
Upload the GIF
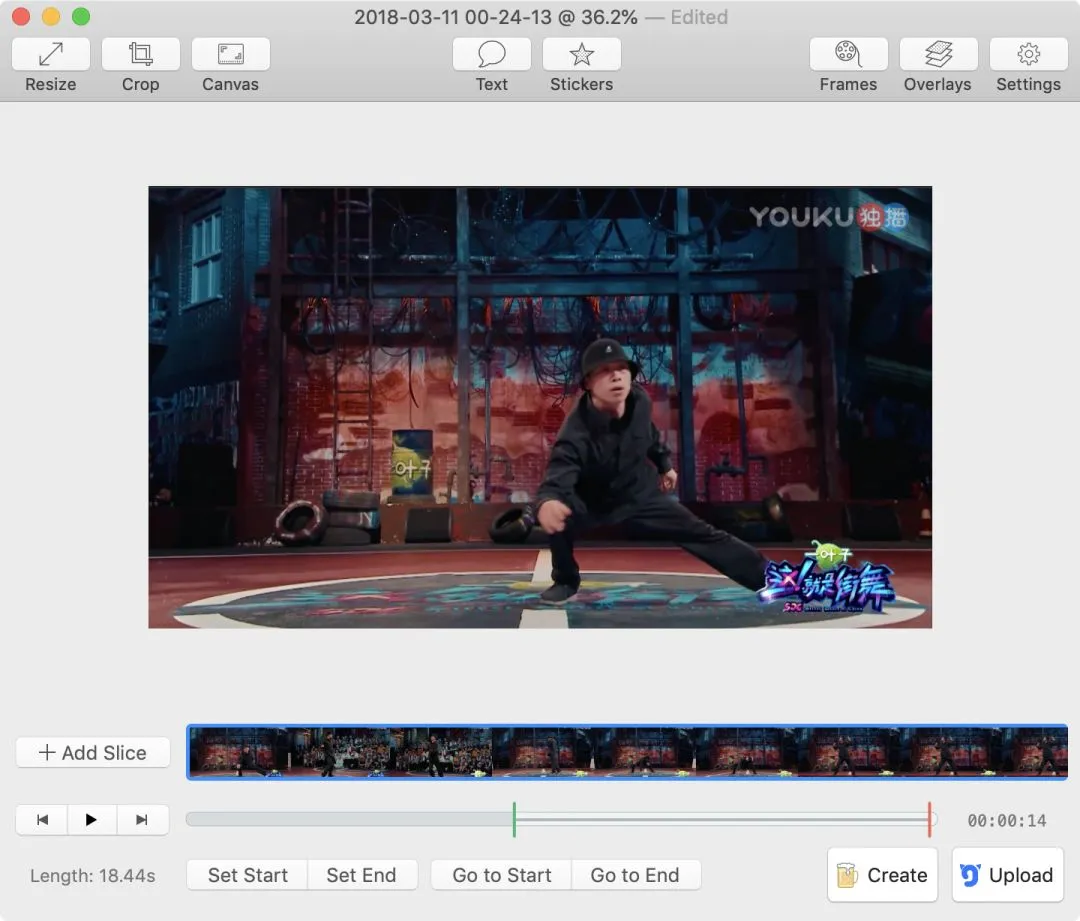1008,875
